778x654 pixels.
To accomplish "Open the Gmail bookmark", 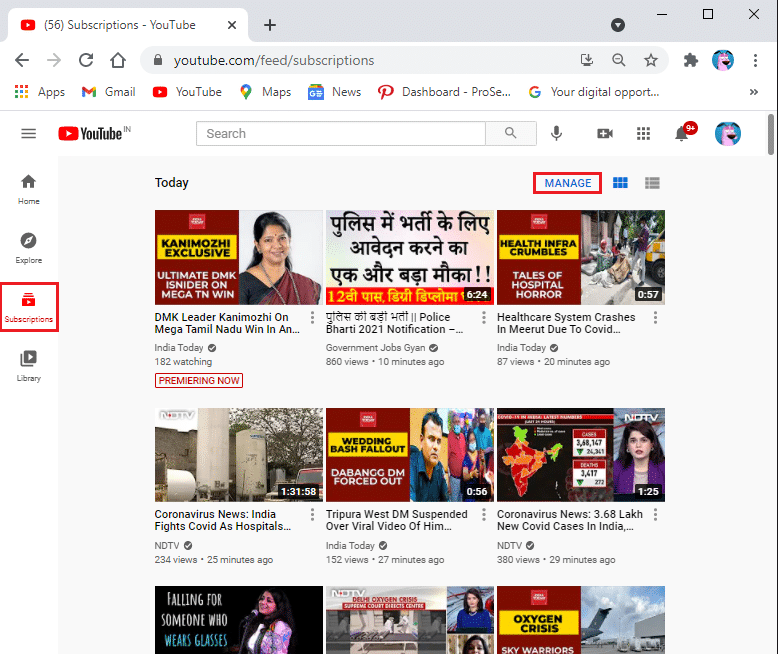I will coord(109,92).
